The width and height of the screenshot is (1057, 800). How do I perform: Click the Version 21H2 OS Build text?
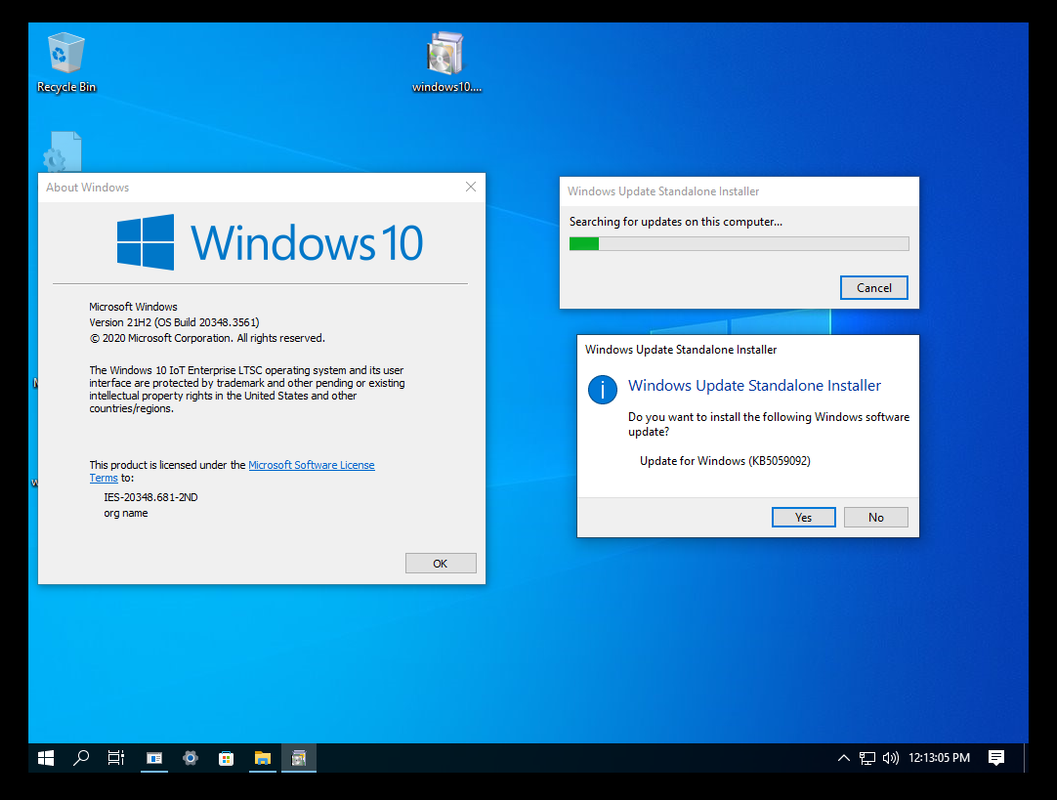coord(174,322)
